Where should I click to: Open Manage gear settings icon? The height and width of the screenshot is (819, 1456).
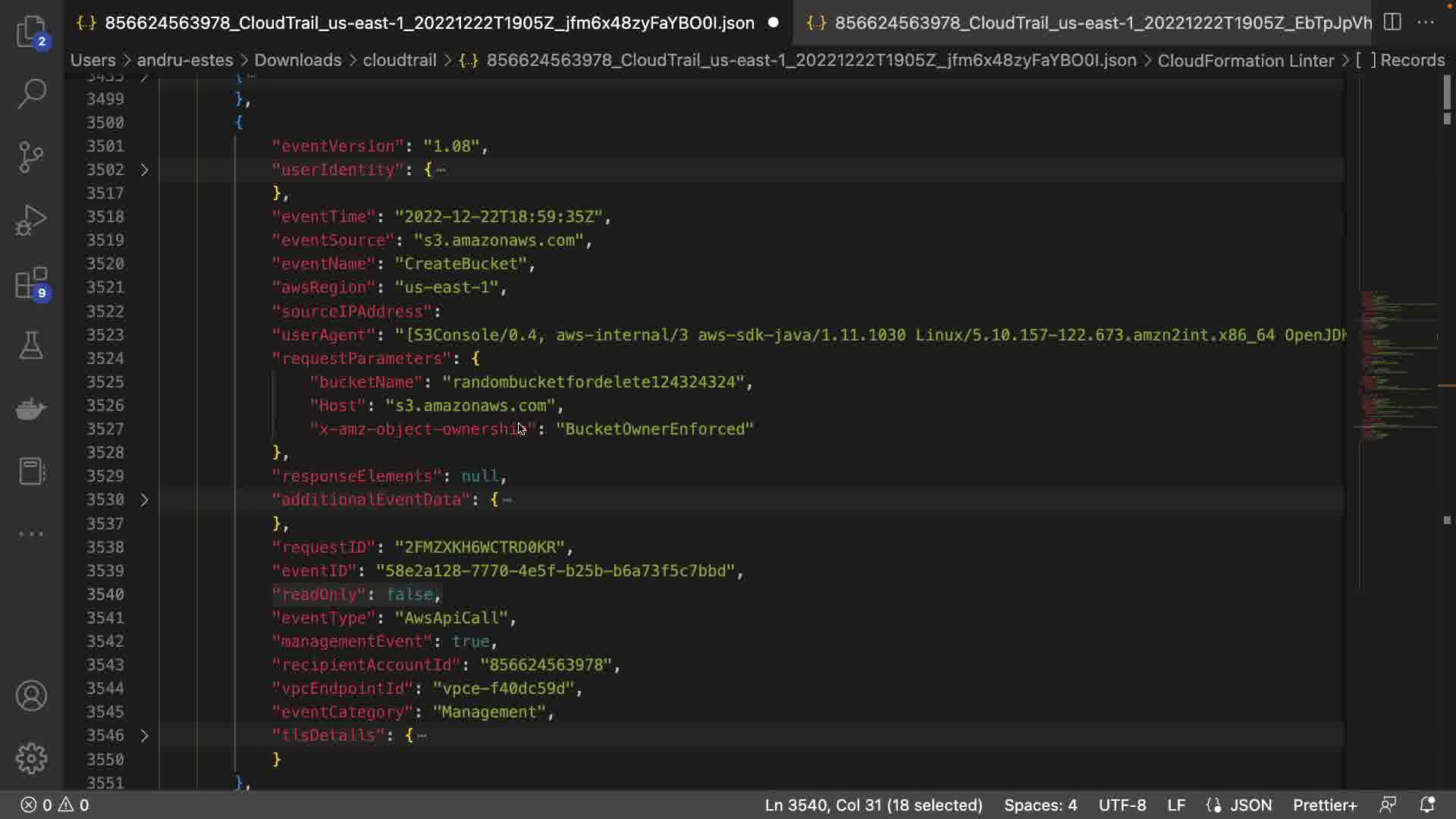coord(31,758)
